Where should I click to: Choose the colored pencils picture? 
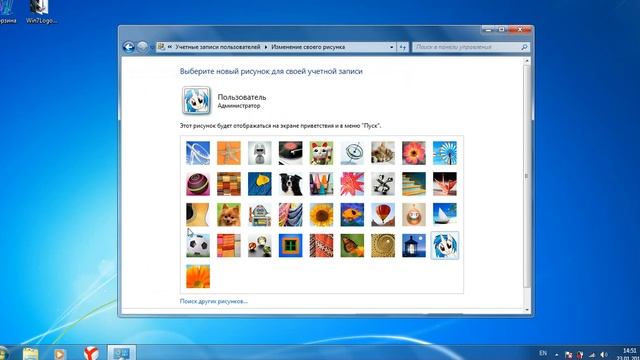click(x=321, y=184)
